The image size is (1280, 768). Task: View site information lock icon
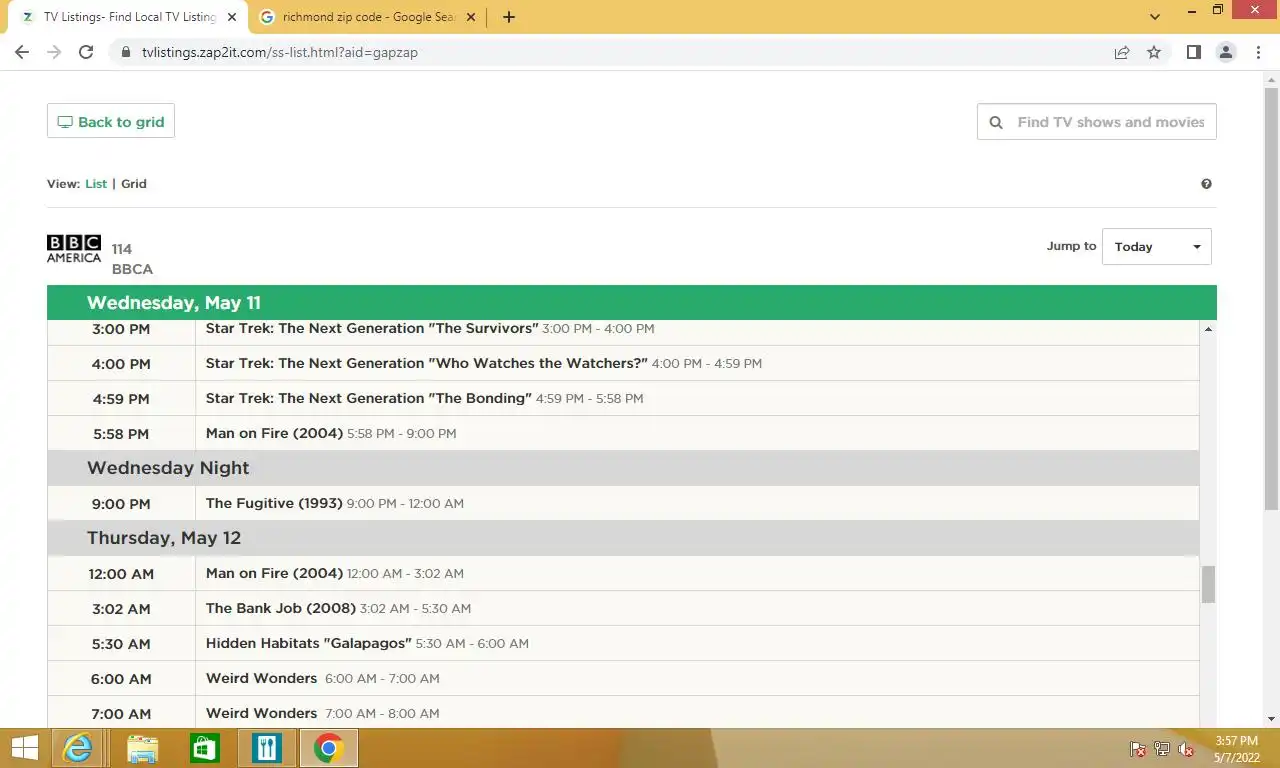[x=125, y=52]
